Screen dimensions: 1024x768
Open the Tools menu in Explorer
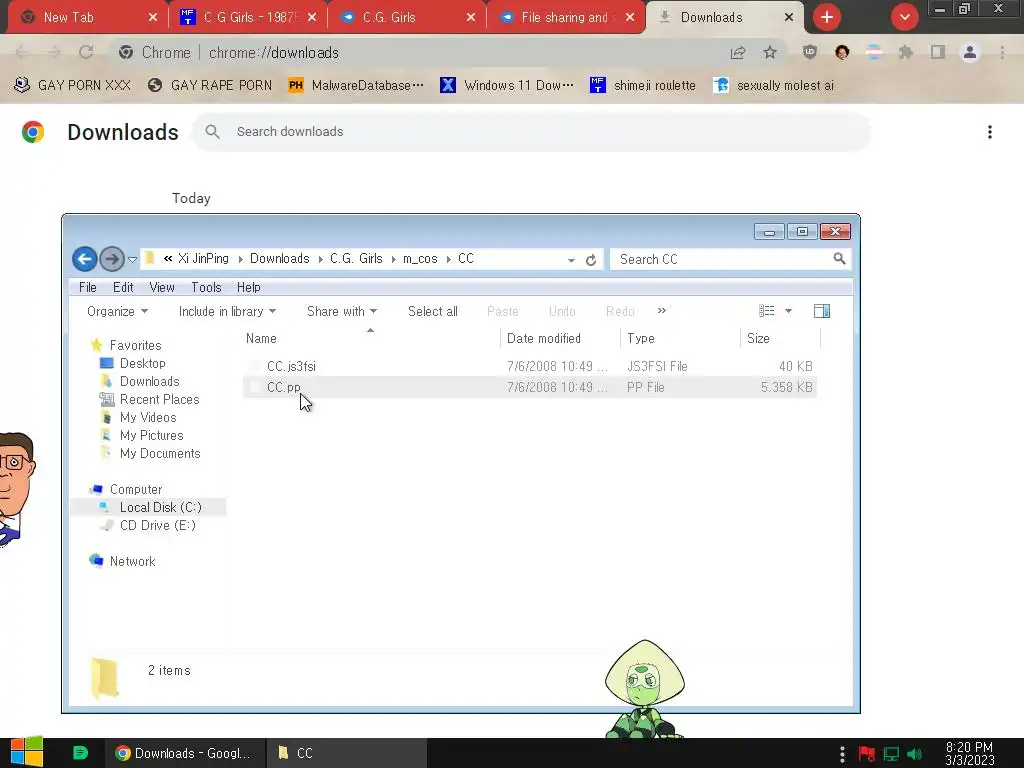click(206, 287)
